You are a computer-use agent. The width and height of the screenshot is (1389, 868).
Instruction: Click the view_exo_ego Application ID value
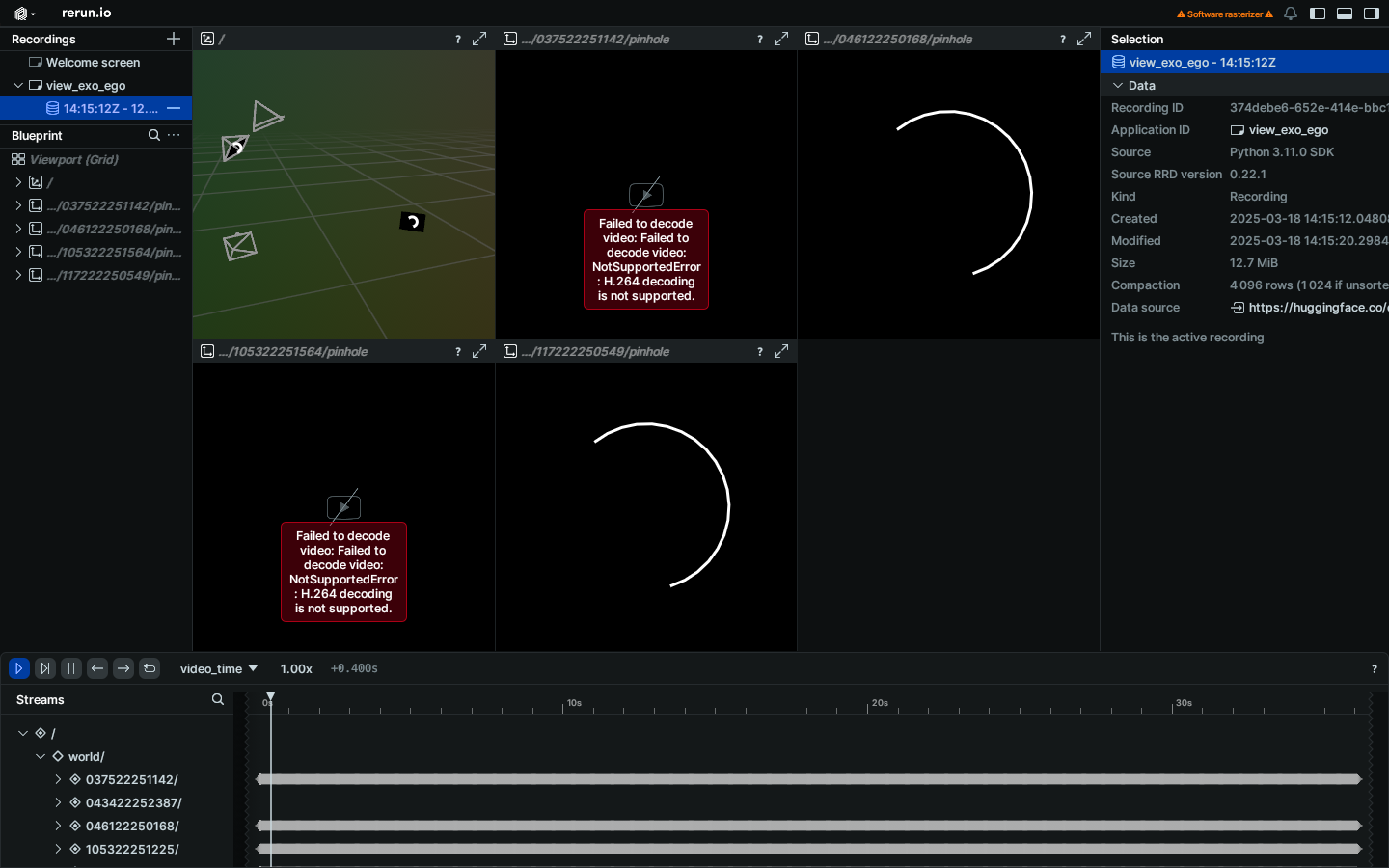1279,130
